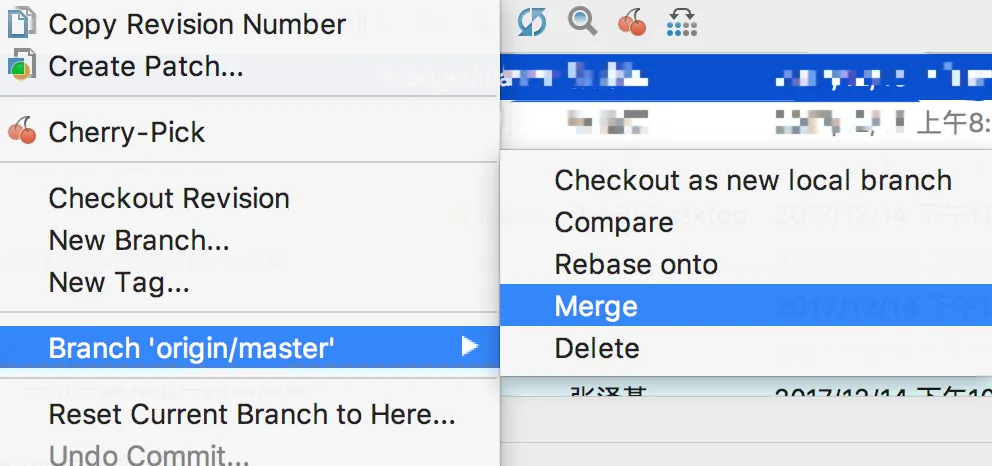Image resolution: width=992 pixels, height=466 pixels.
Task: Choose Compare in the branch submenu
Action: coord(614,222)
